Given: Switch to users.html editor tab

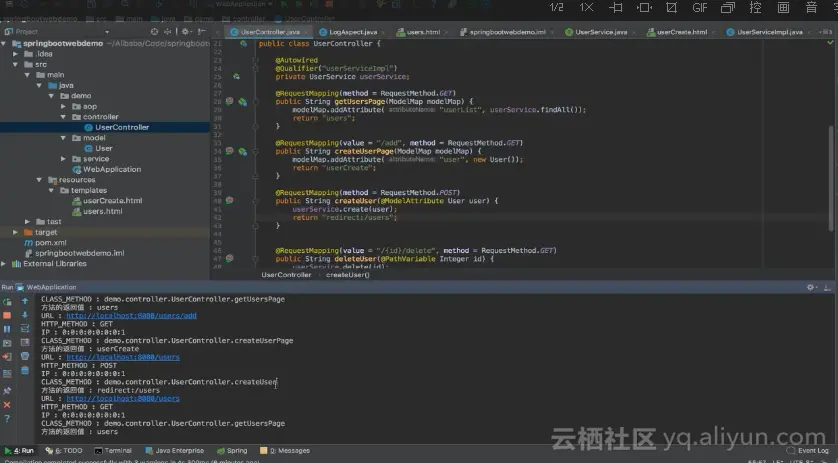Looking at the screenshot, I should click(x=423, y=32).
